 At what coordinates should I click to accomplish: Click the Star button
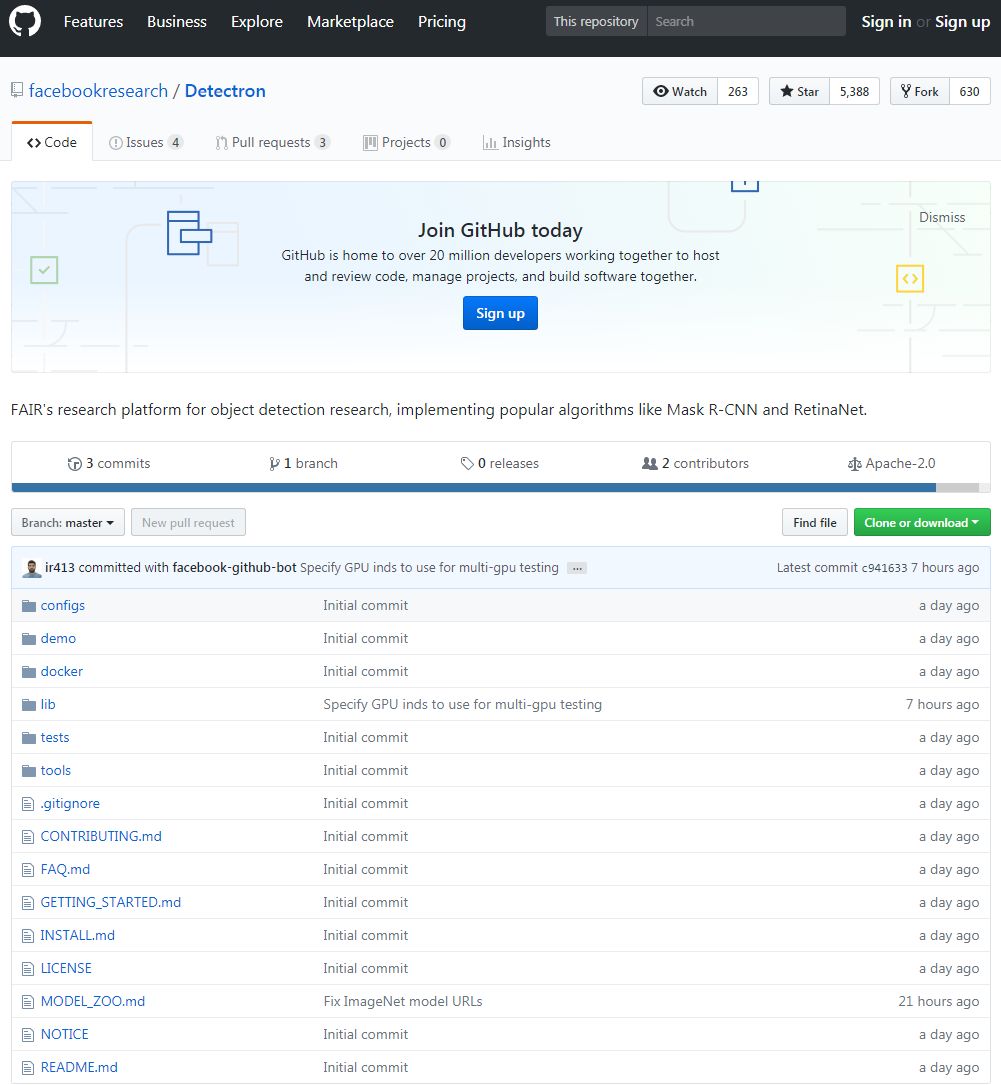tap(800, 91)
